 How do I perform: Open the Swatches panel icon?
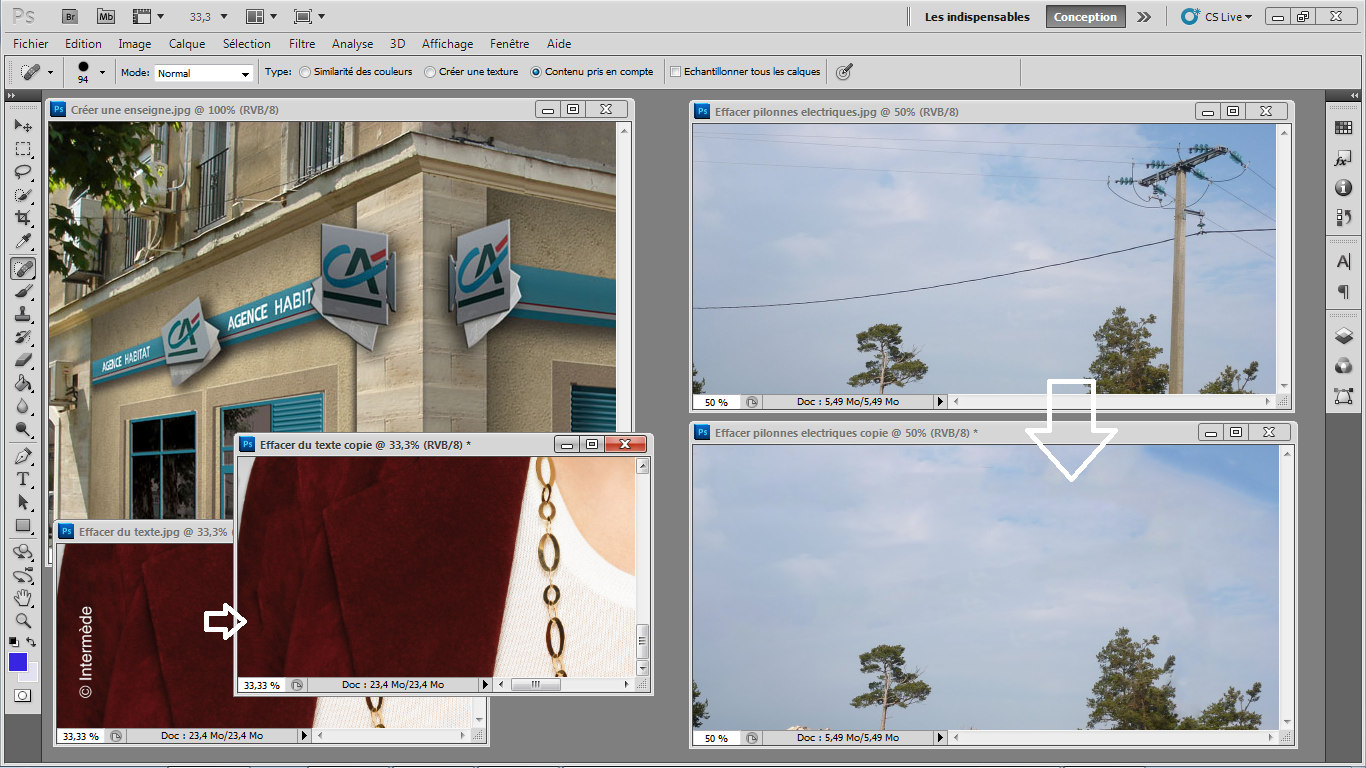[x=1343, y=127]
